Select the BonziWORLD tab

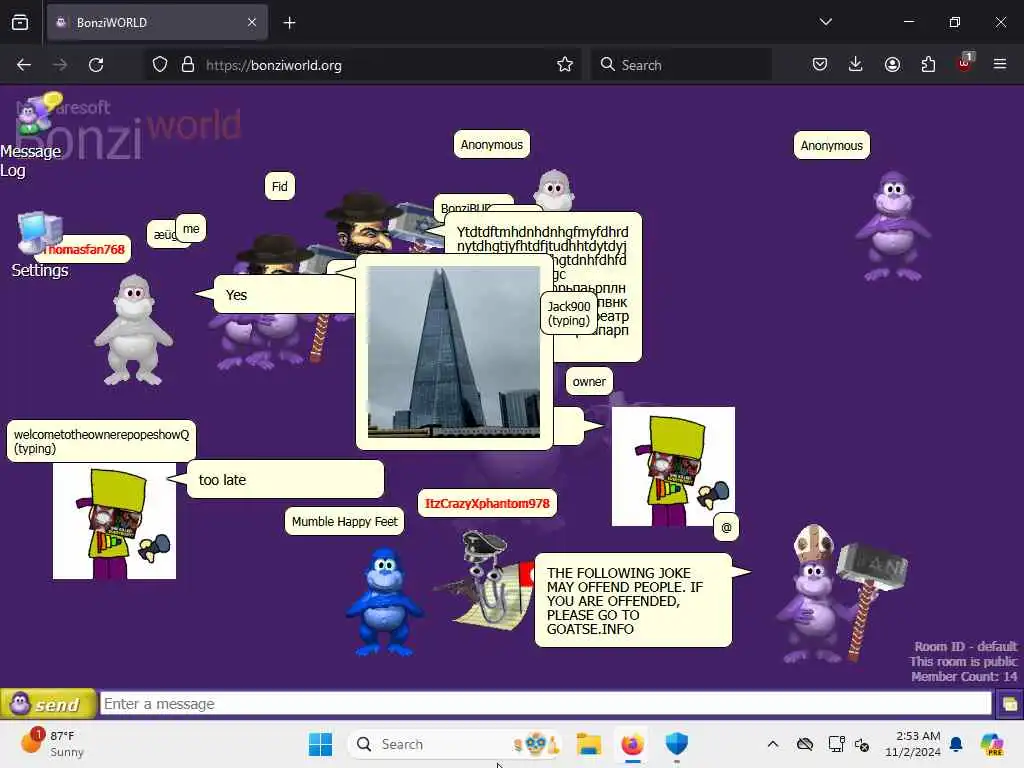coord(157,23)
